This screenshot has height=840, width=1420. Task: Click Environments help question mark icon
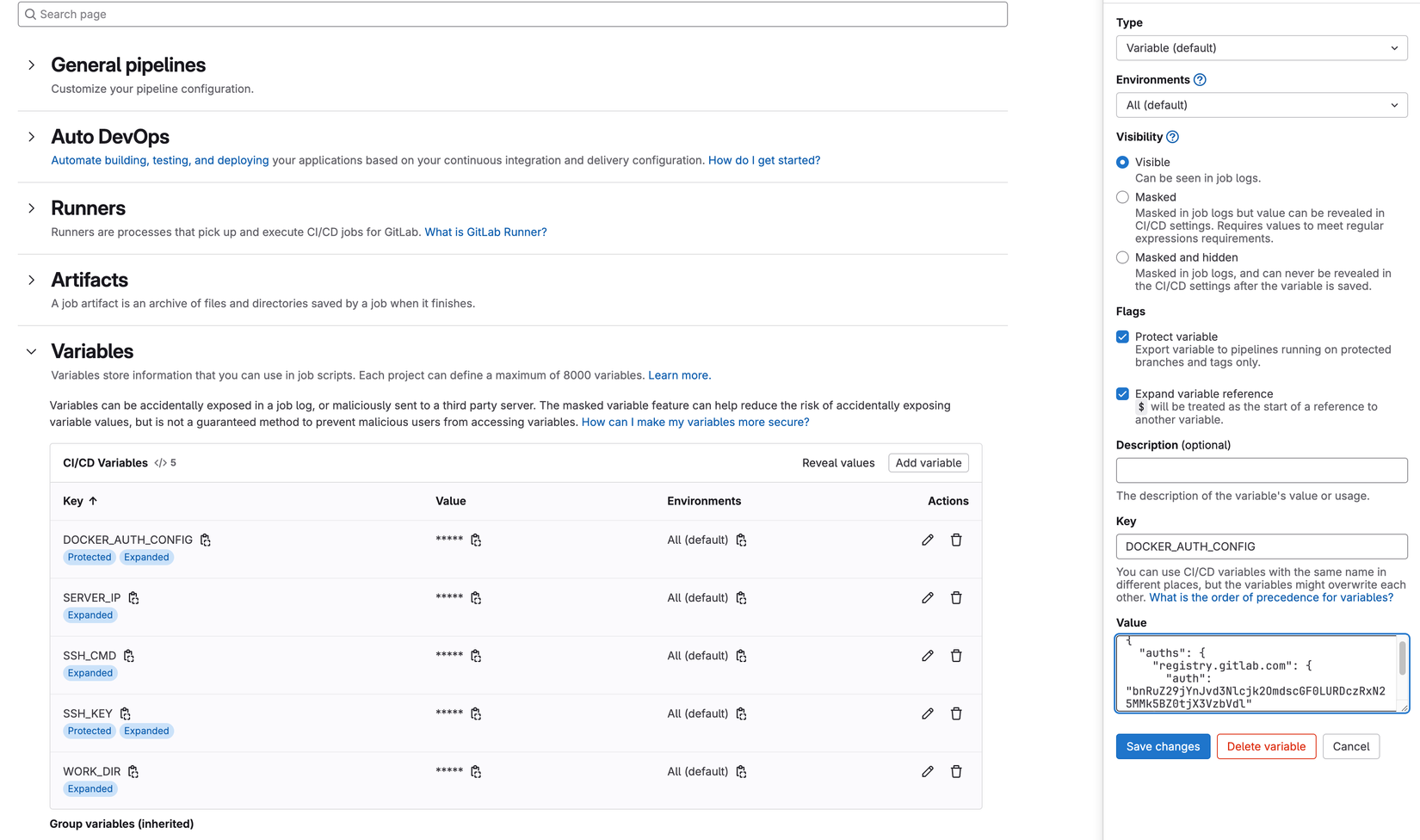(x=1200, y=80)
